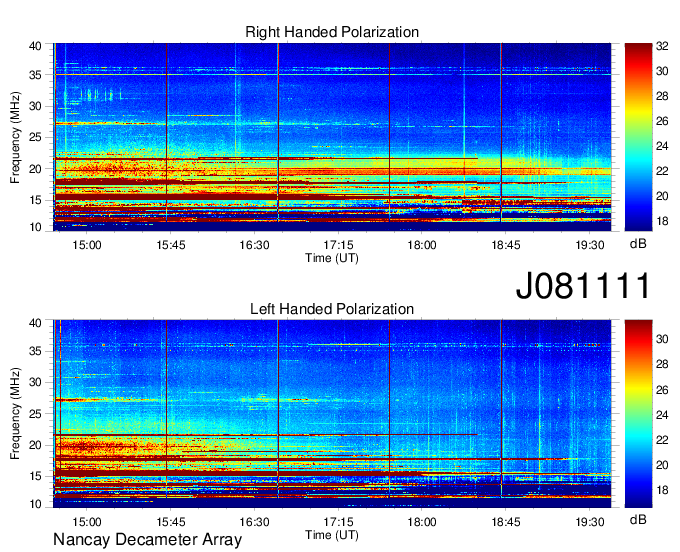Click the 40 frequency tick on the top plot
This screenshot has width=680, height=552.
coord(35,46)
